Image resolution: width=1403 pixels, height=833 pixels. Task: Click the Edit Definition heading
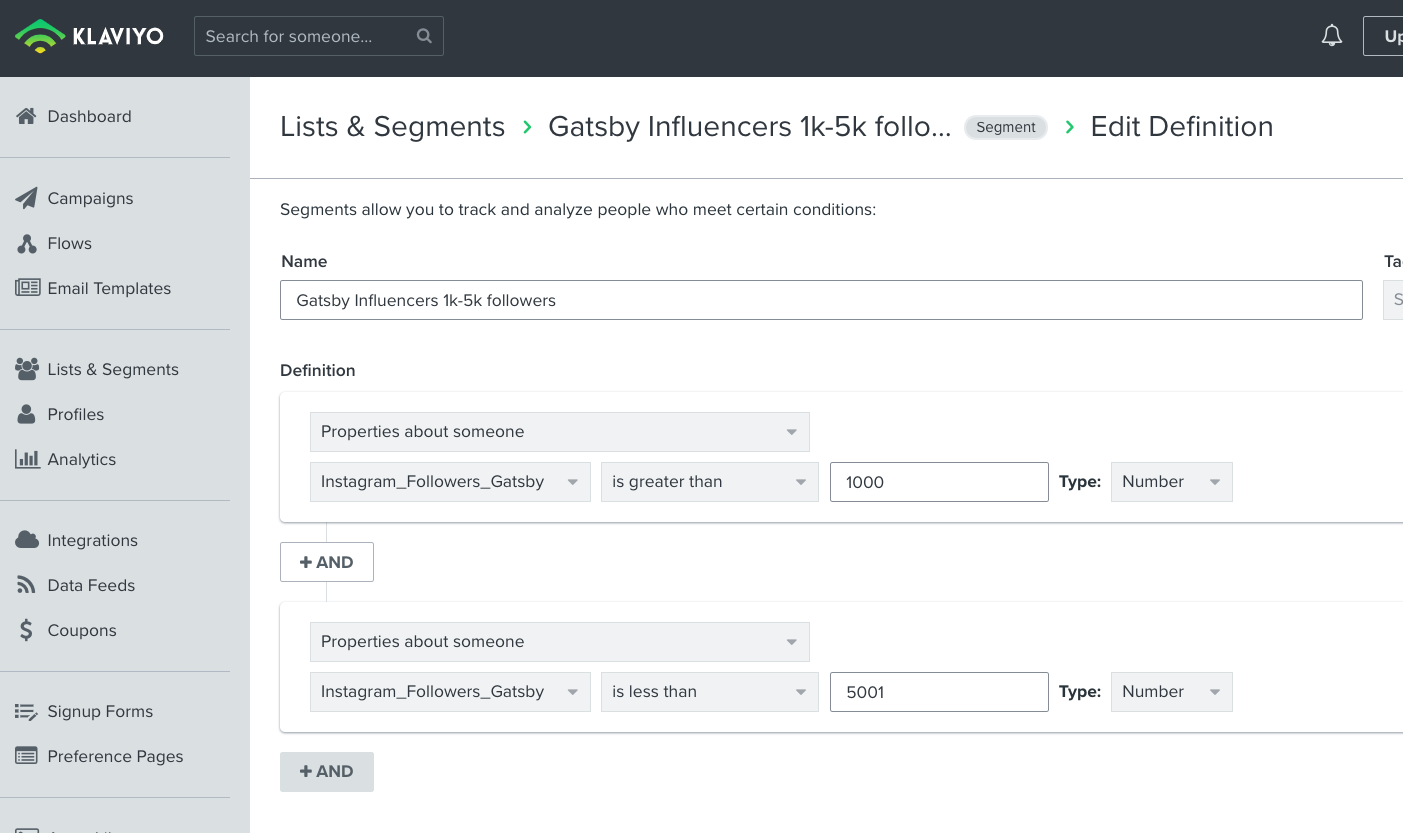point(1182,127)
